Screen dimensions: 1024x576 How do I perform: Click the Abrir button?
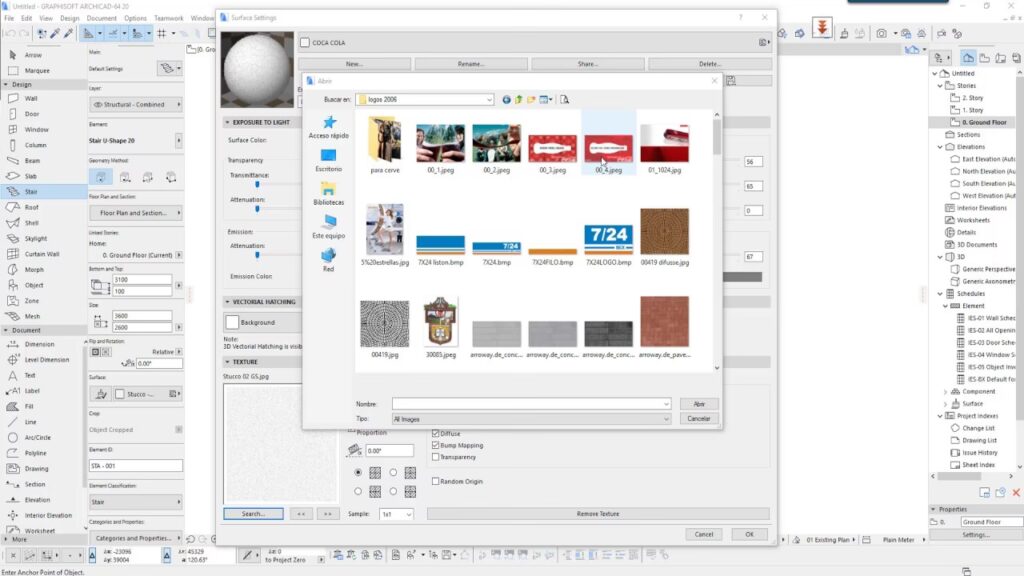pyautogui.click(x=699, y=403)
